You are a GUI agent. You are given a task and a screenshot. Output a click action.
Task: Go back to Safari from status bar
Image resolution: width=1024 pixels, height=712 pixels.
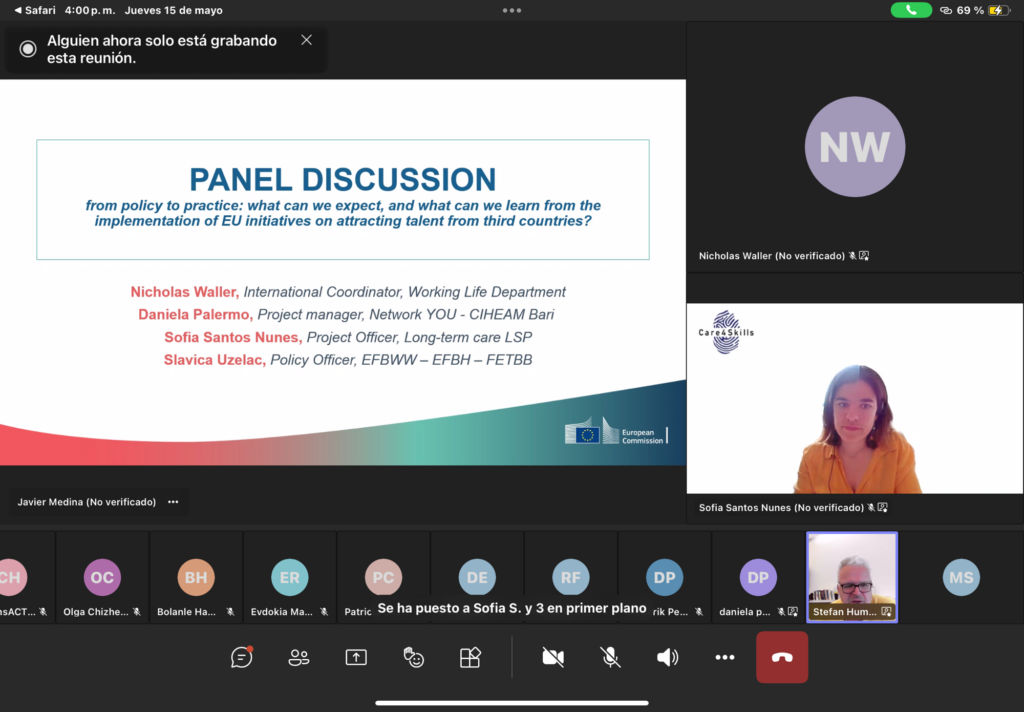coord(34,10)
